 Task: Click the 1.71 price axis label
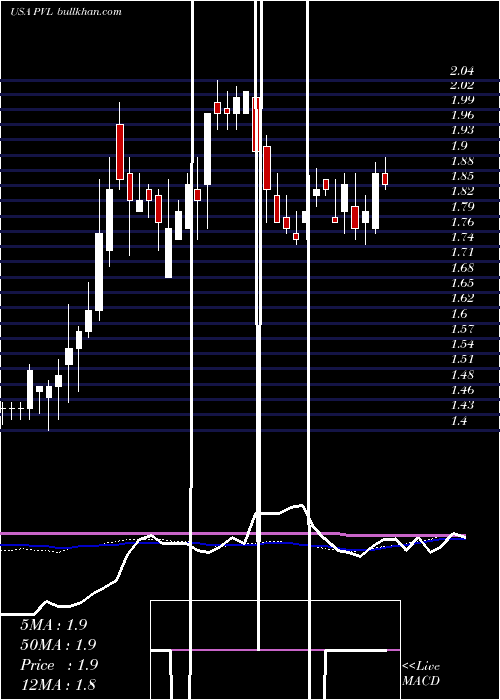(x=462, y=253)
